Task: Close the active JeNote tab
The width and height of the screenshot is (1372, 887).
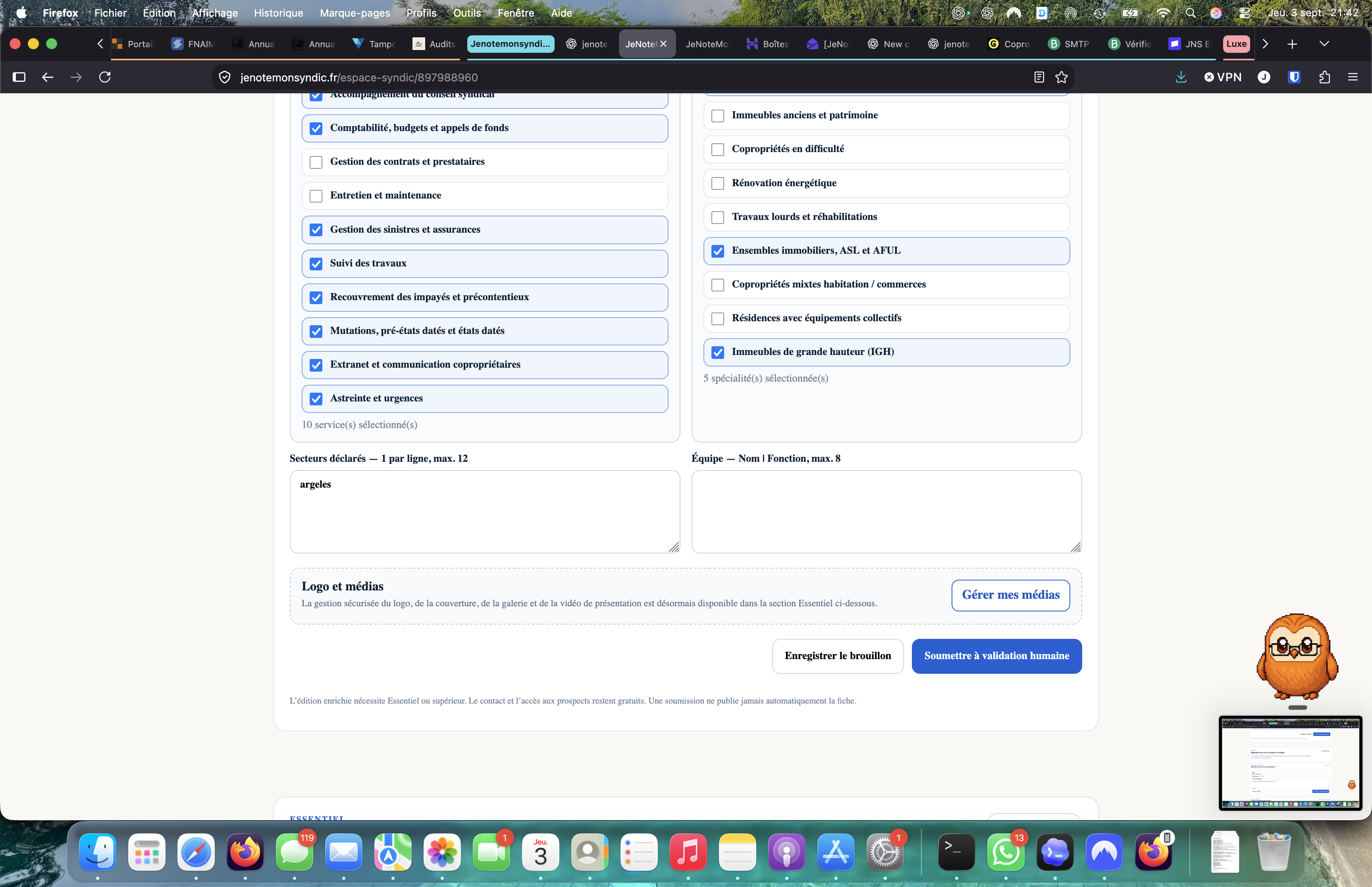Action: [663, 44]
